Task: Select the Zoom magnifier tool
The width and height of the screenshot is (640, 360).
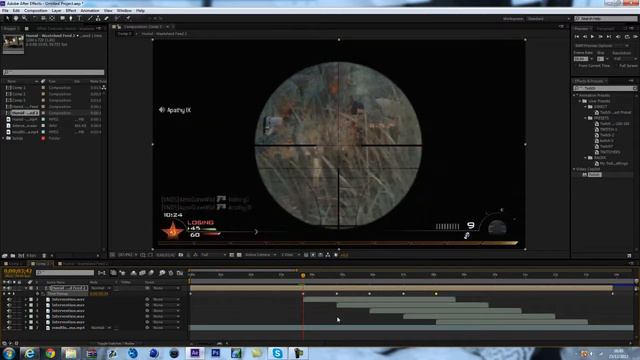Action: coord(24,18)
